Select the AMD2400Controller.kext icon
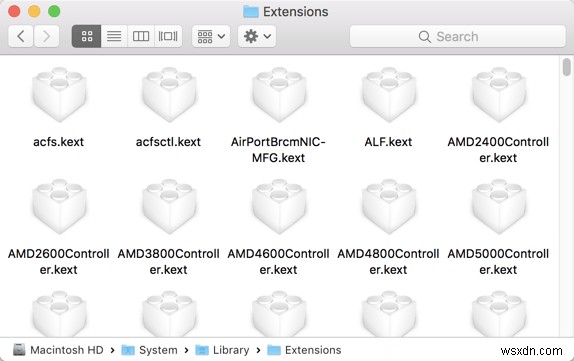This screenshot has width=574, height=361. (498, 94)
